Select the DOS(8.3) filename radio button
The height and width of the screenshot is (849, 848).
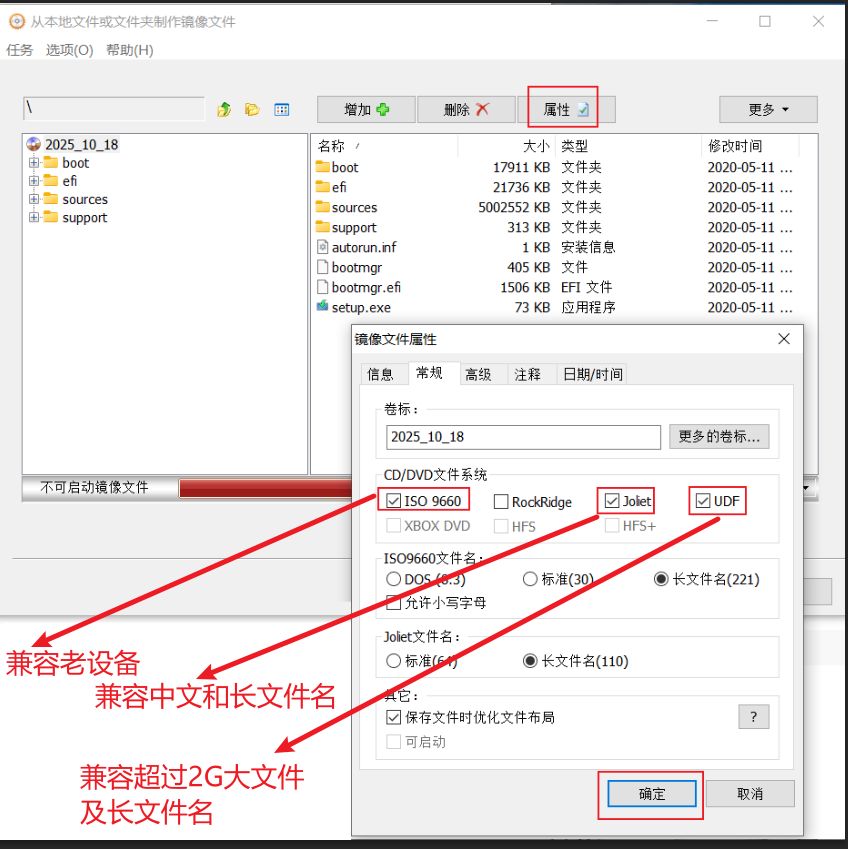(393, 579)
